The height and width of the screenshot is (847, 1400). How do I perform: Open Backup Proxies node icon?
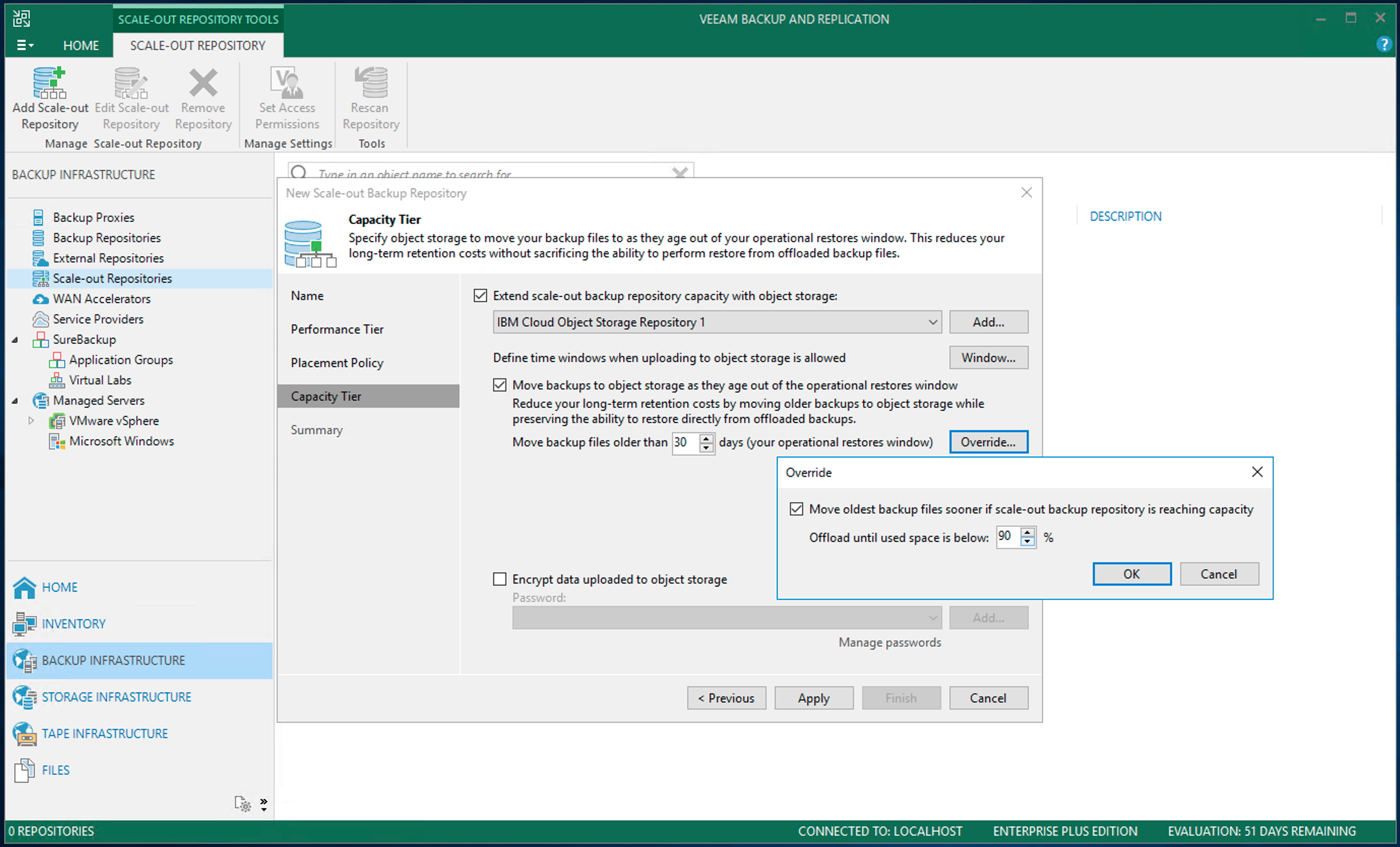pyautogui.click(x=38, y=218)
